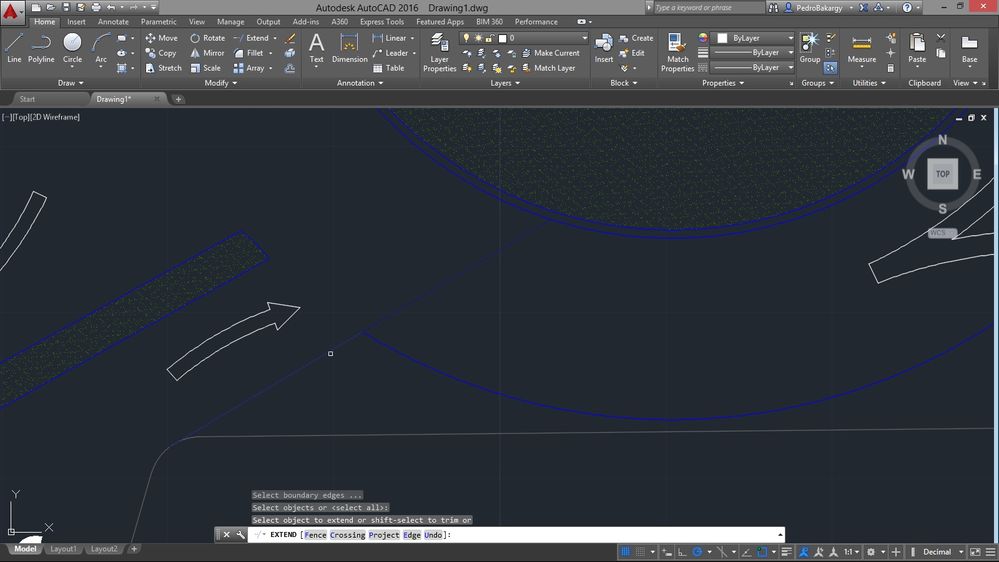Open annotation scale 1:1 dropdown
The height and width of the screenshot is (562, 999).
[852, 552]
